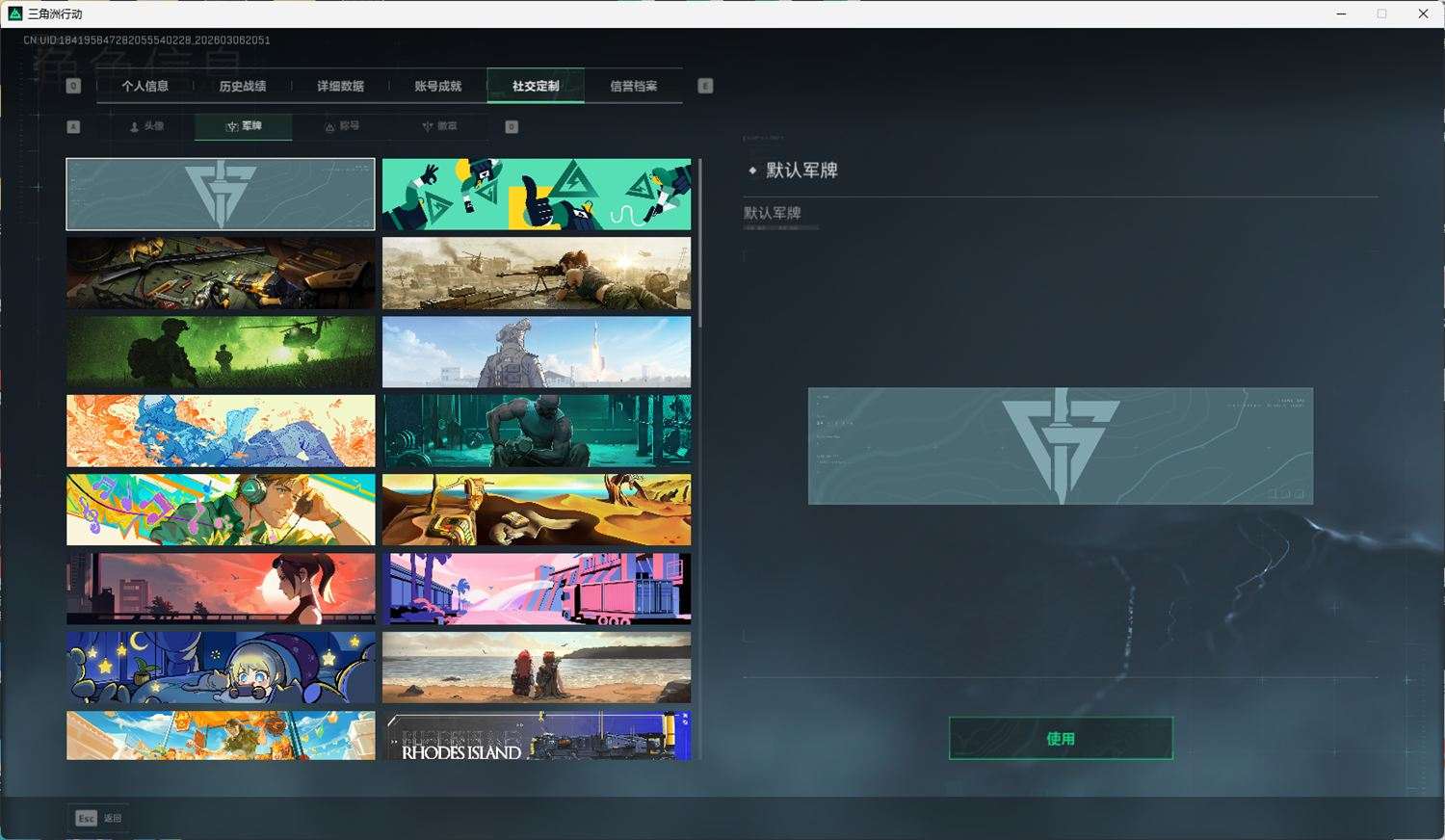1445x840 pixels.
Task: Select the orange and blue abstract dog tag
Action: pos(221,431)
